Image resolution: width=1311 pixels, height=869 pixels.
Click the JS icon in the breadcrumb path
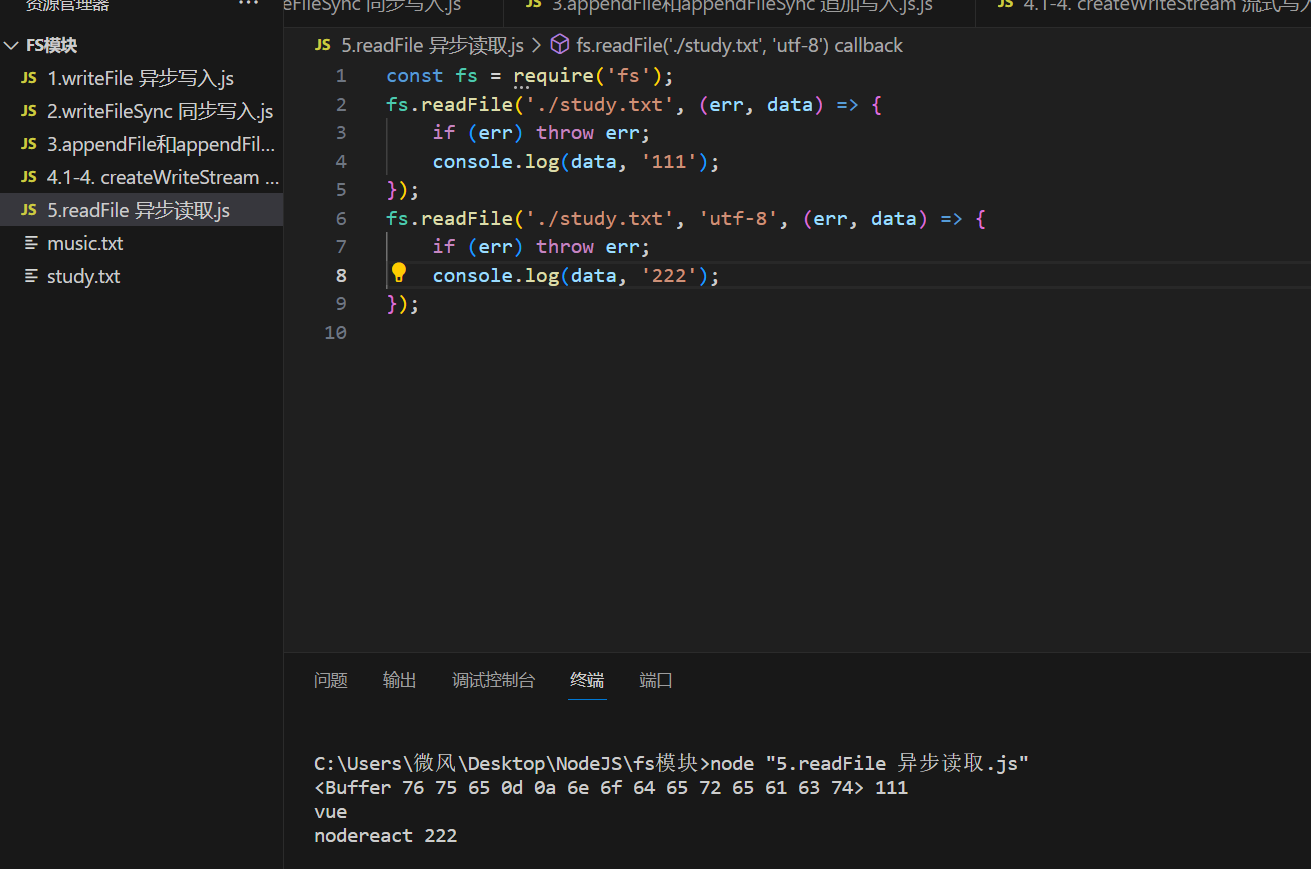pos(323,45)
